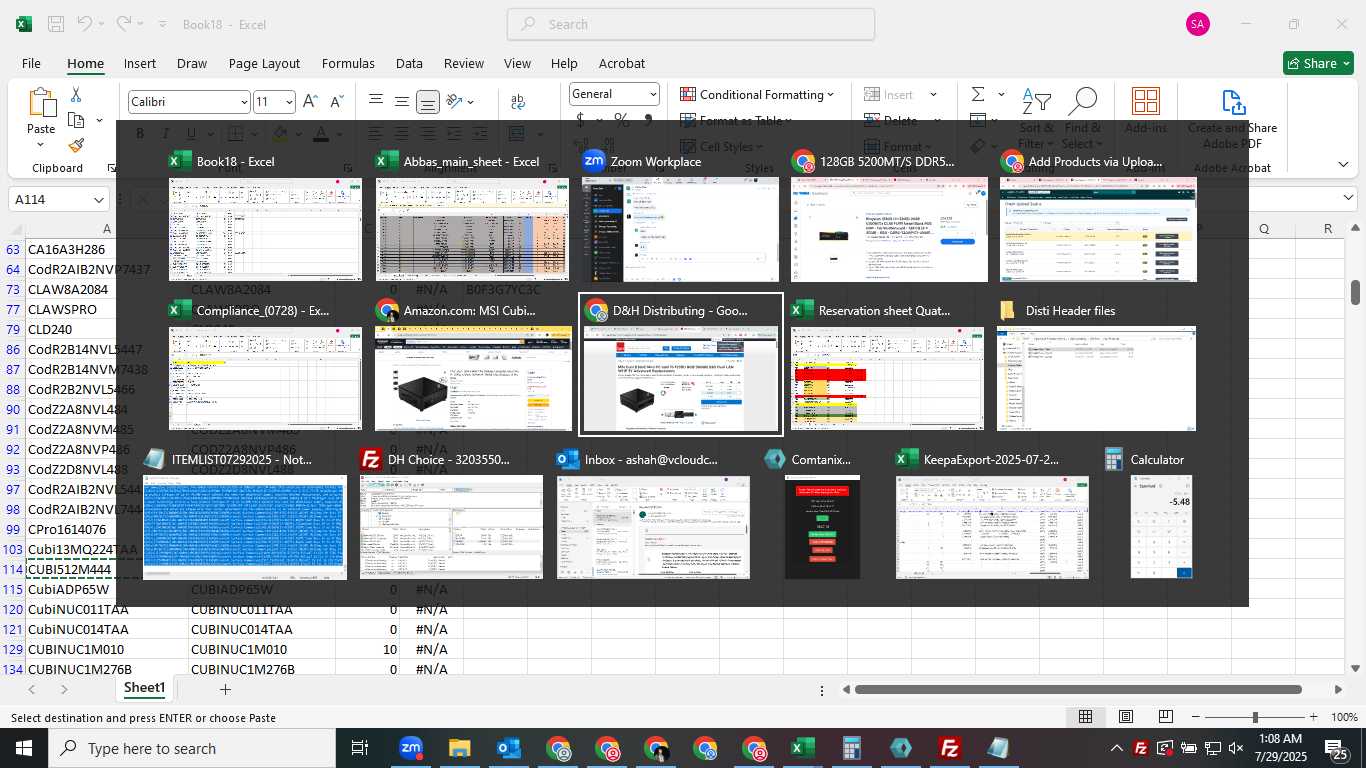The width and height of the screenshot is (1366, 768).
Task: Click Create and Share Adobe PDF icon
Action: [x=1233, y=102]
